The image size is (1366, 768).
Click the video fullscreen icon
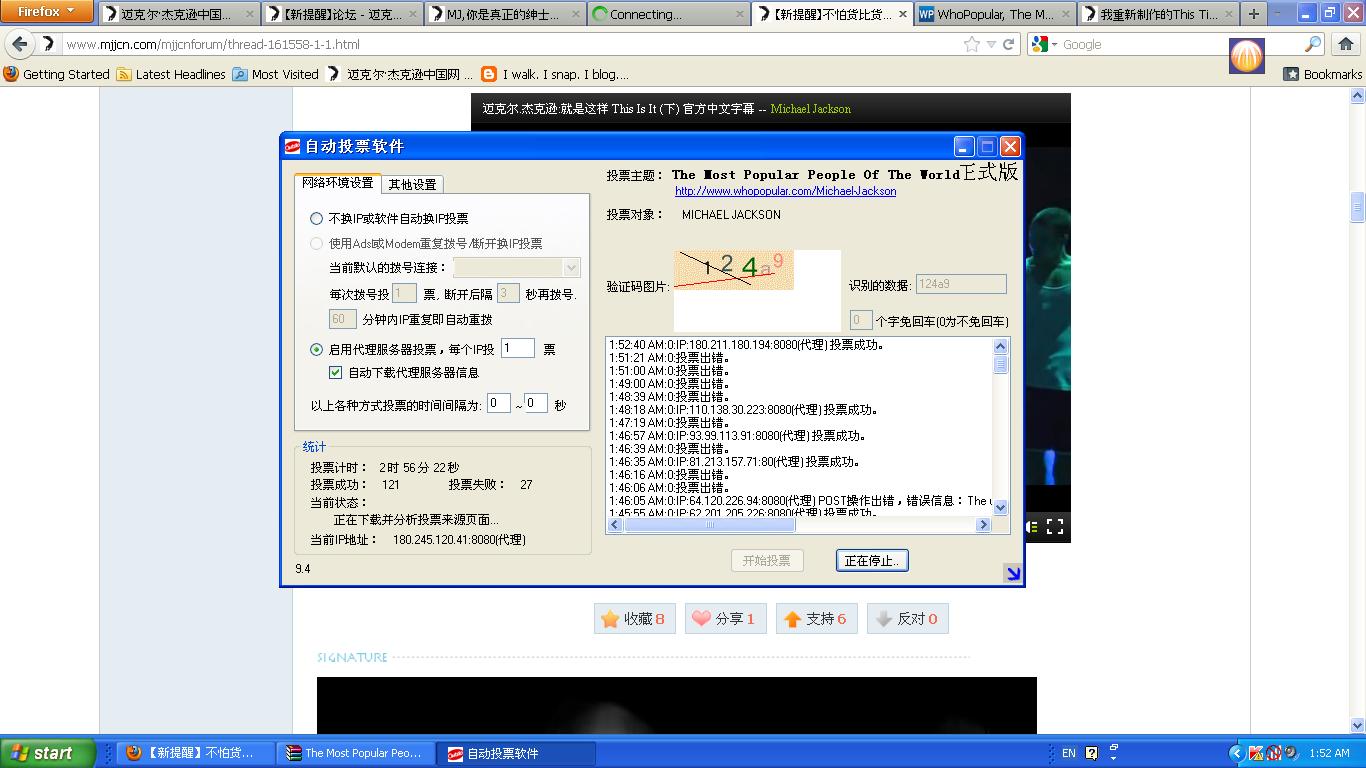(x=1054, y=526)
